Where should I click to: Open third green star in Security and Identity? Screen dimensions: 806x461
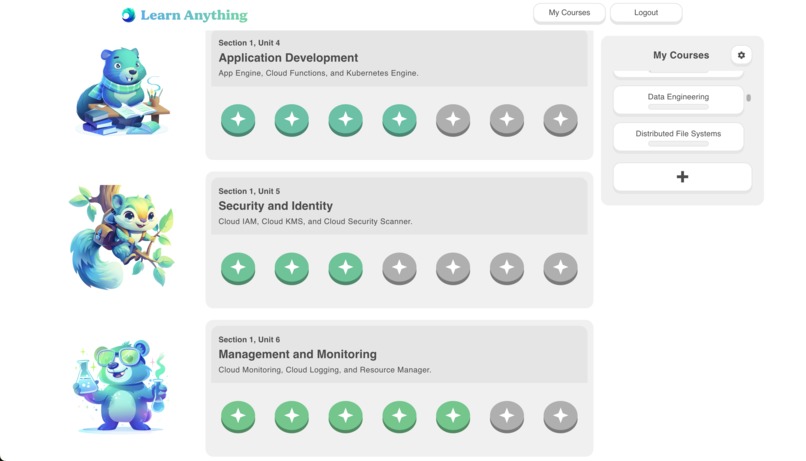coord(345,268)
